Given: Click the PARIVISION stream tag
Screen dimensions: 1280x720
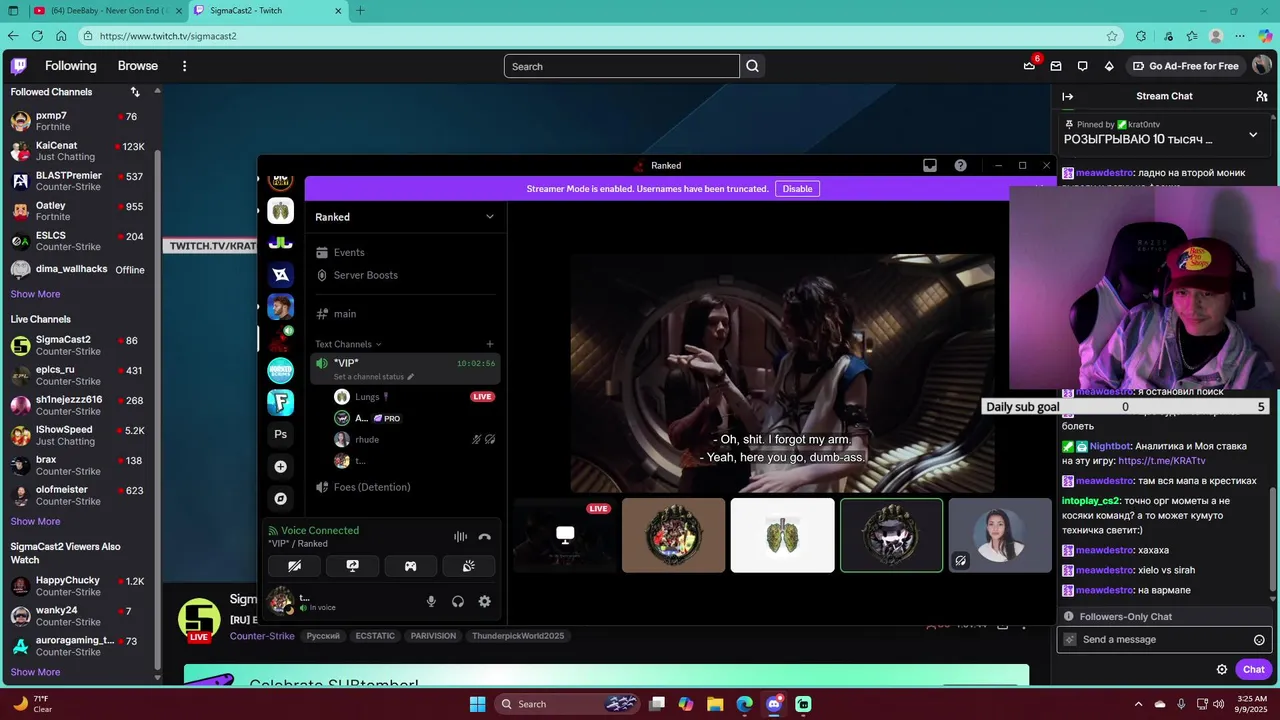Looking at the screenshot, I should click(433, 636).
